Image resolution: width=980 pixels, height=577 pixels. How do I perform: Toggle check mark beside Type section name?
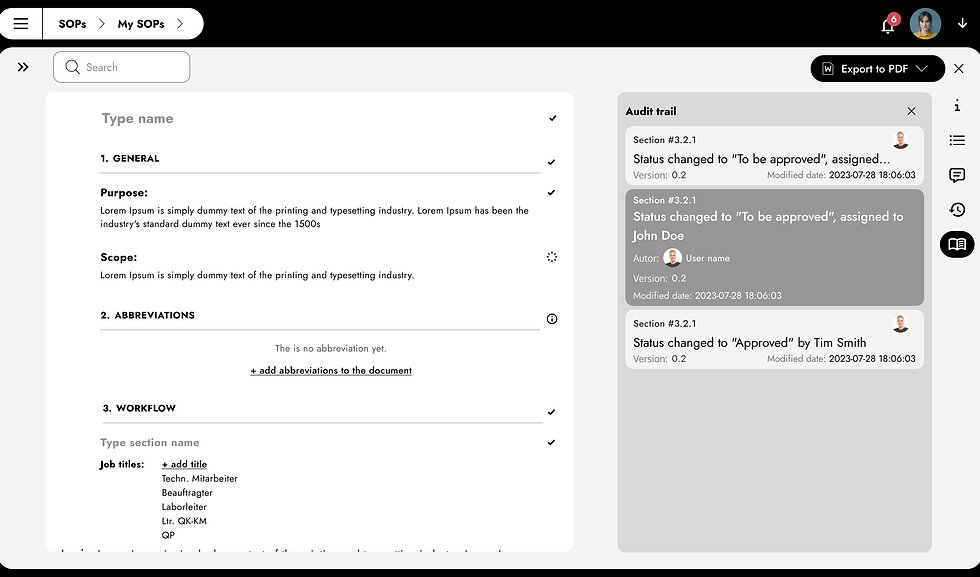pos(551,443)
